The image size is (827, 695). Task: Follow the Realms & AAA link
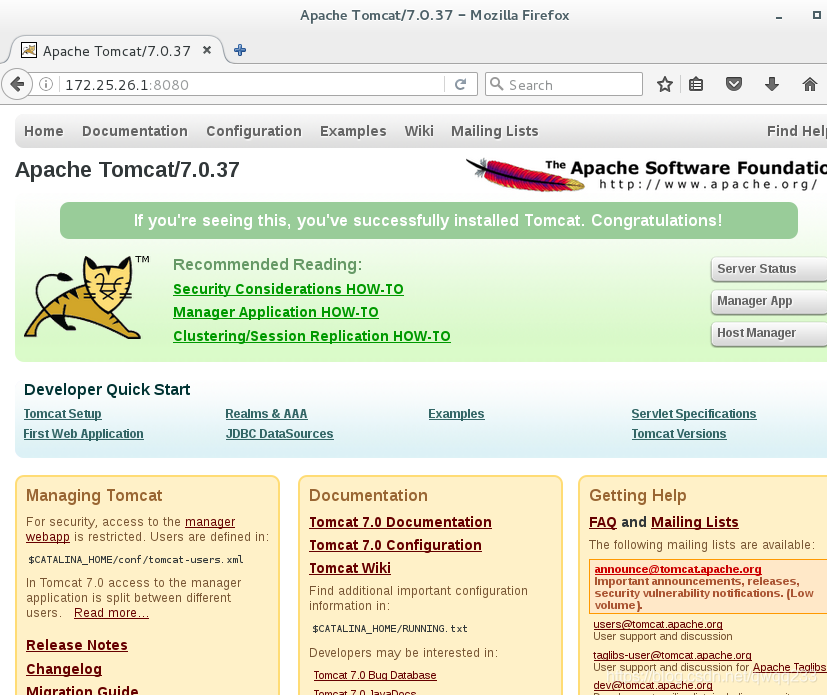266,414
